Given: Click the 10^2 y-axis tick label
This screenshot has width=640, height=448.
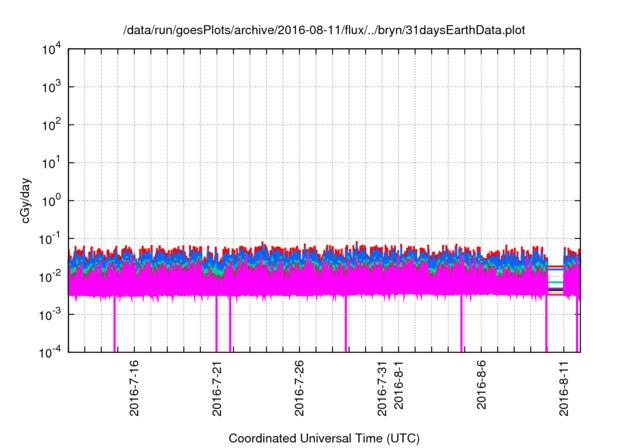Looking at the screenshot, I should [x=51, y=125].
